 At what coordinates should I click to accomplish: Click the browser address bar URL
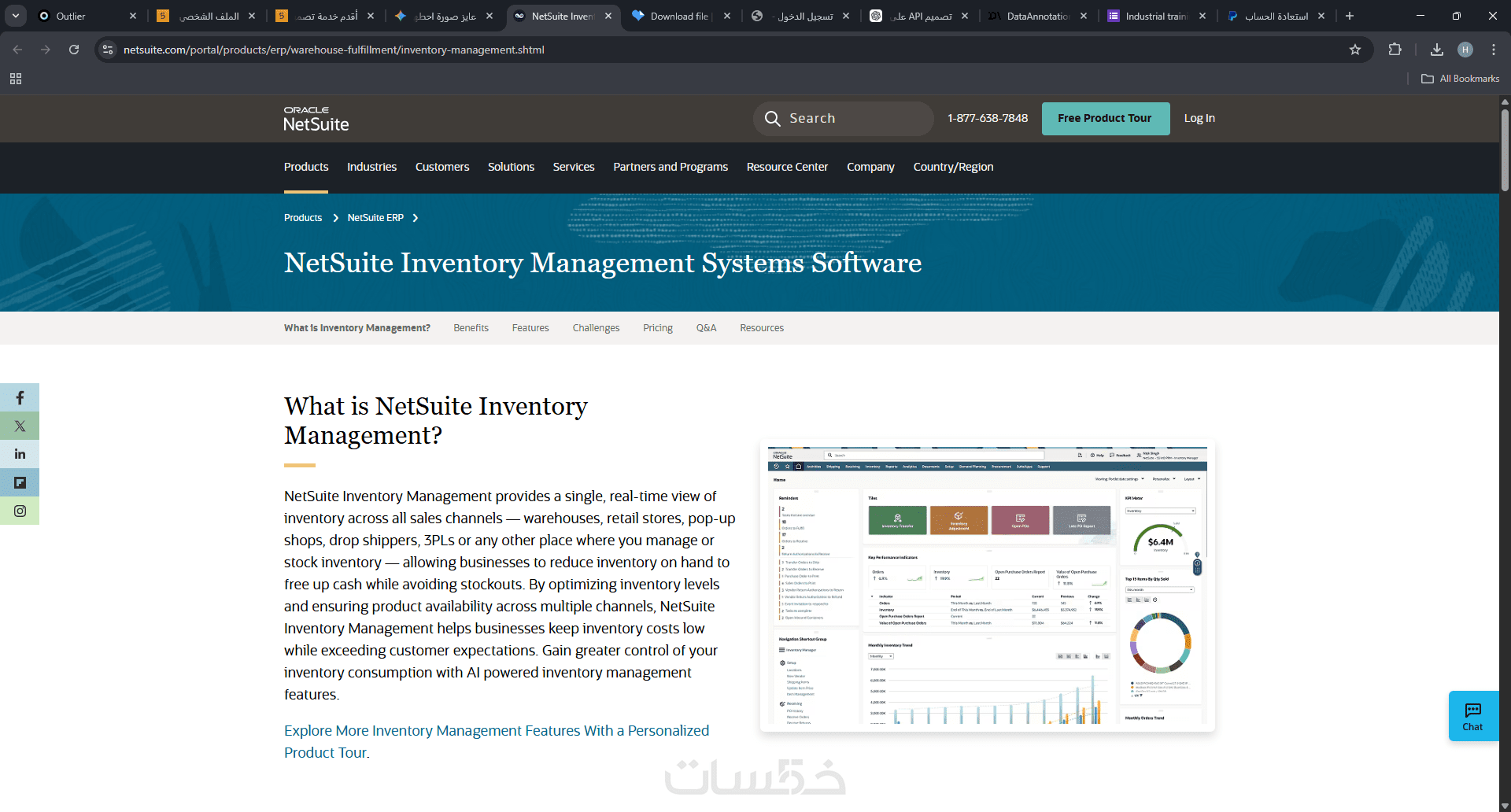coord(334,50)
